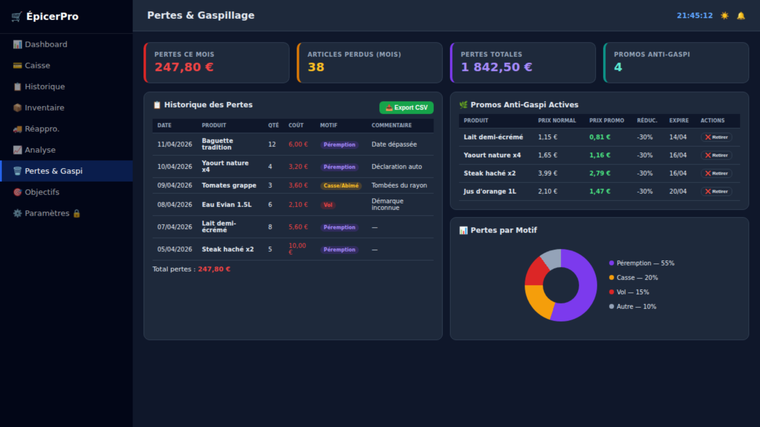Image resolution: width=760 pixels, height=427 pixels.
Task: Export the loss history as CSV
Action: tap(406, 108)
